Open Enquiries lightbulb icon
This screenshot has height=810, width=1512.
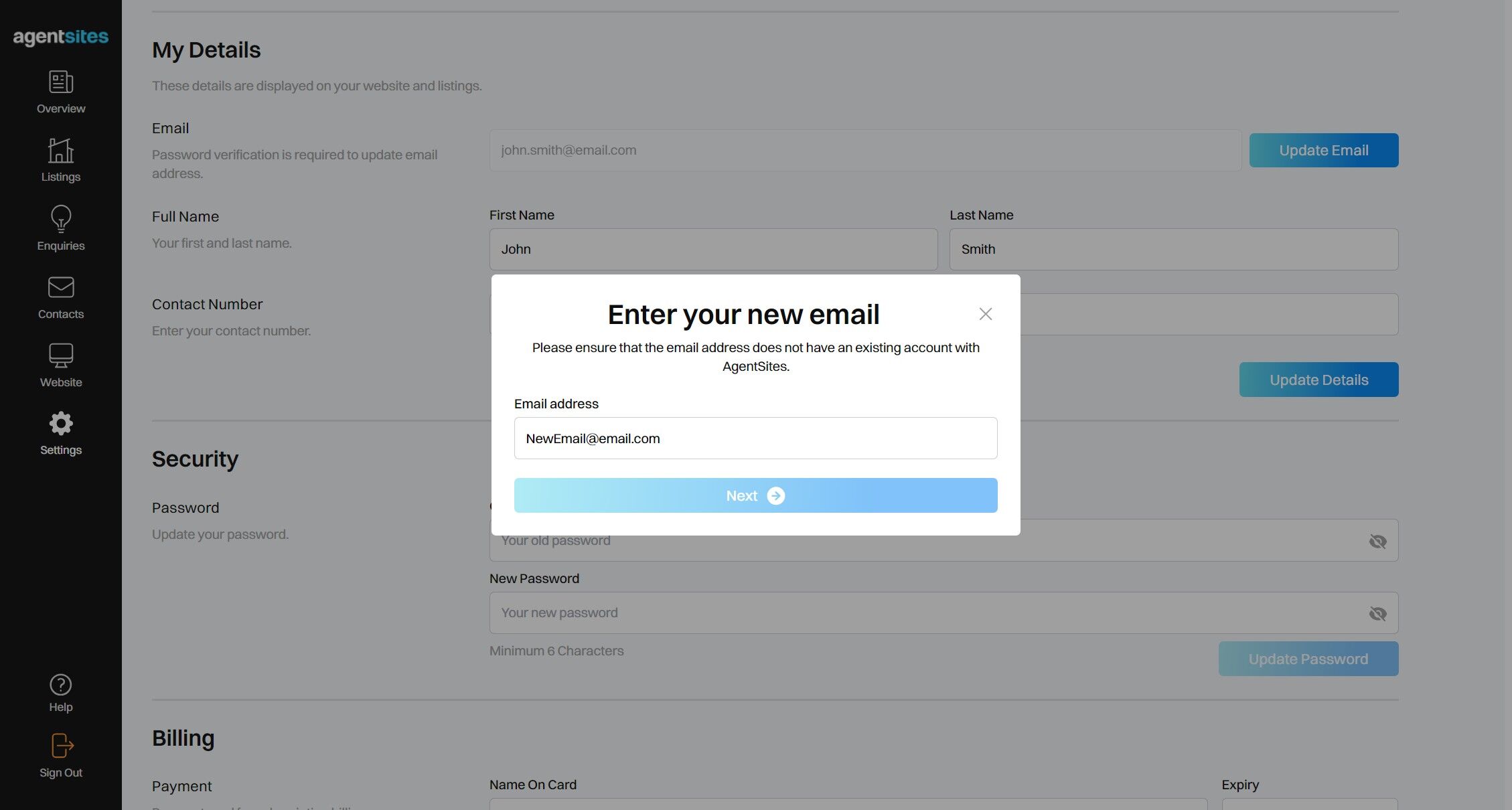[x=61, y=218]
